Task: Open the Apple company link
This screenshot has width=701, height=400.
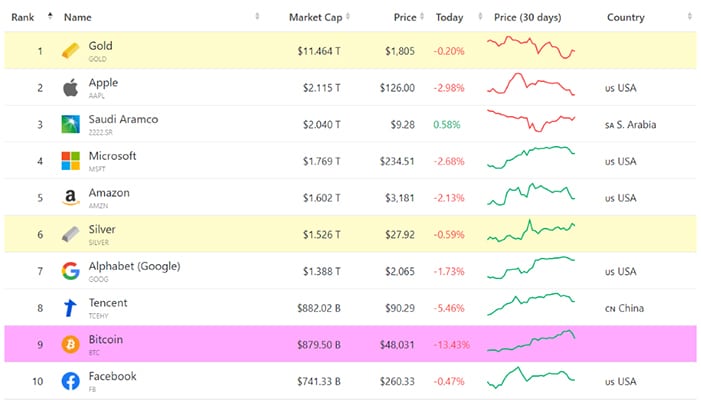Action: 103,83
